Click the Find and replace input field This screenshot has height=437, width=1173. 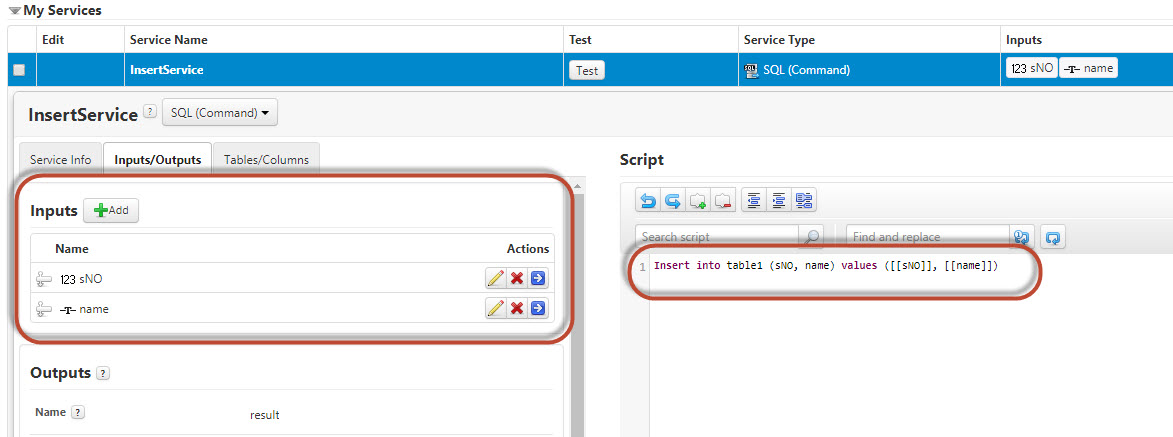926,237
